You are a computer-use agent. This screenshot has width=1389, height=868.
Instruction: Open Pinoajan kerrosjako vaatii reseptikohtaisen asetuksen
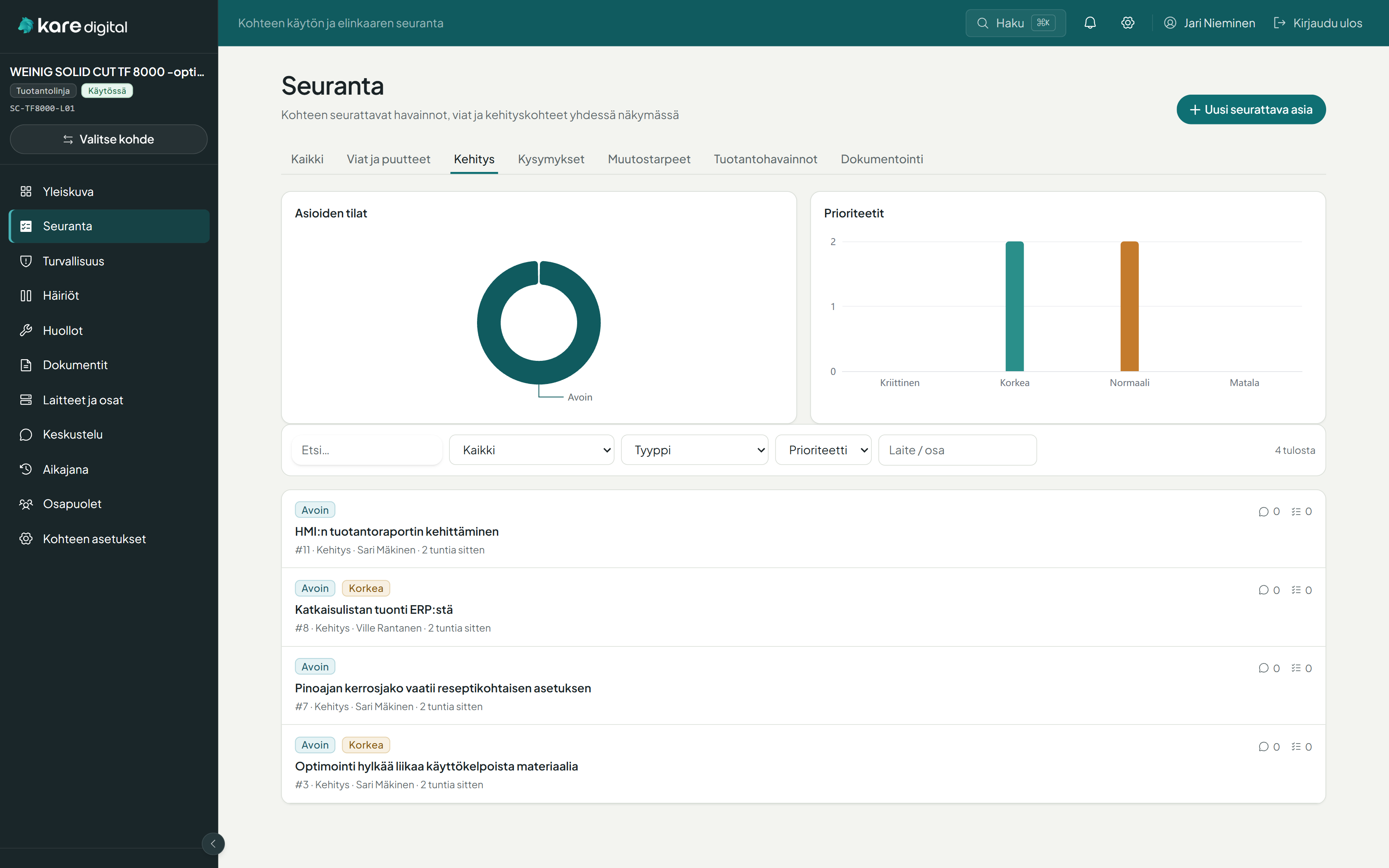coord(442,688)
